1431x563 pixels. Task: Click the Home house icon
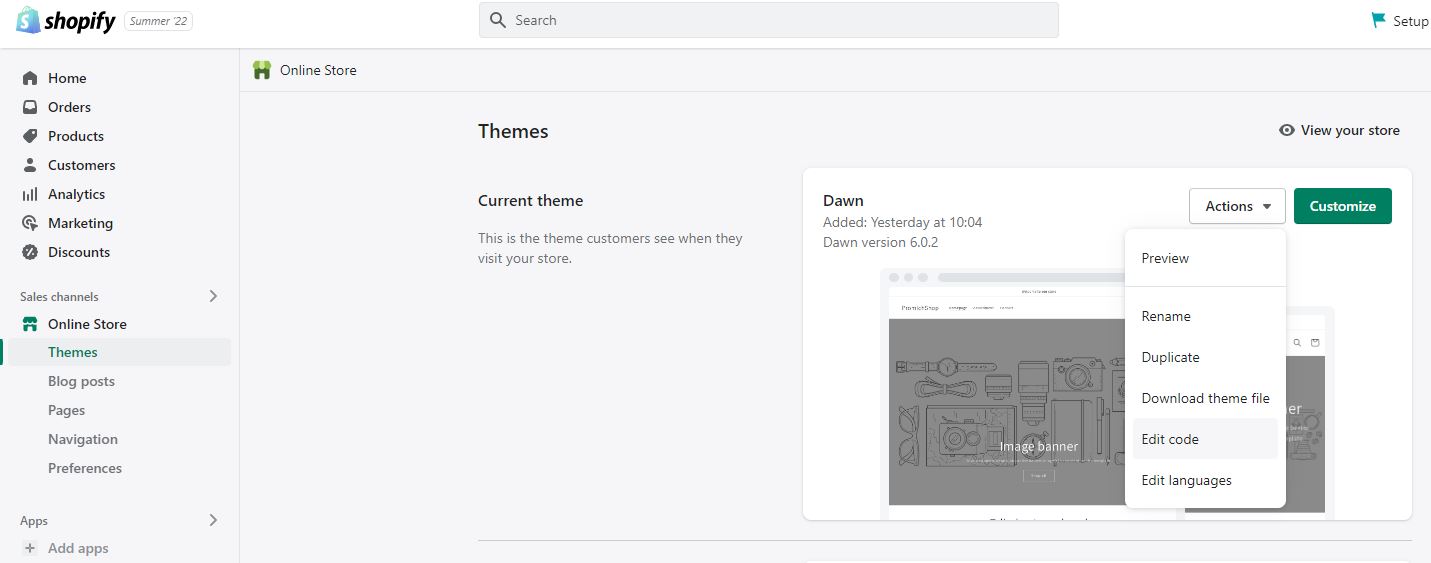[x=30, y=78]
